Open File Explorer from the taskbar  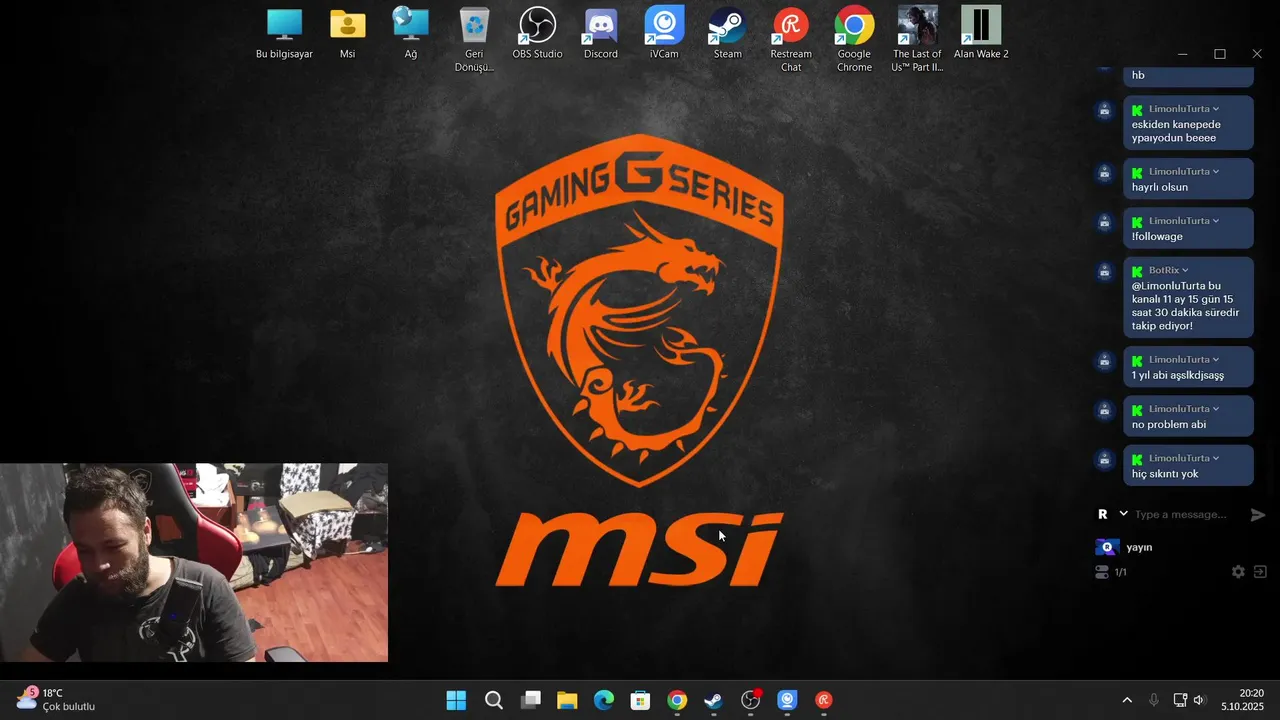pos(567,700)
